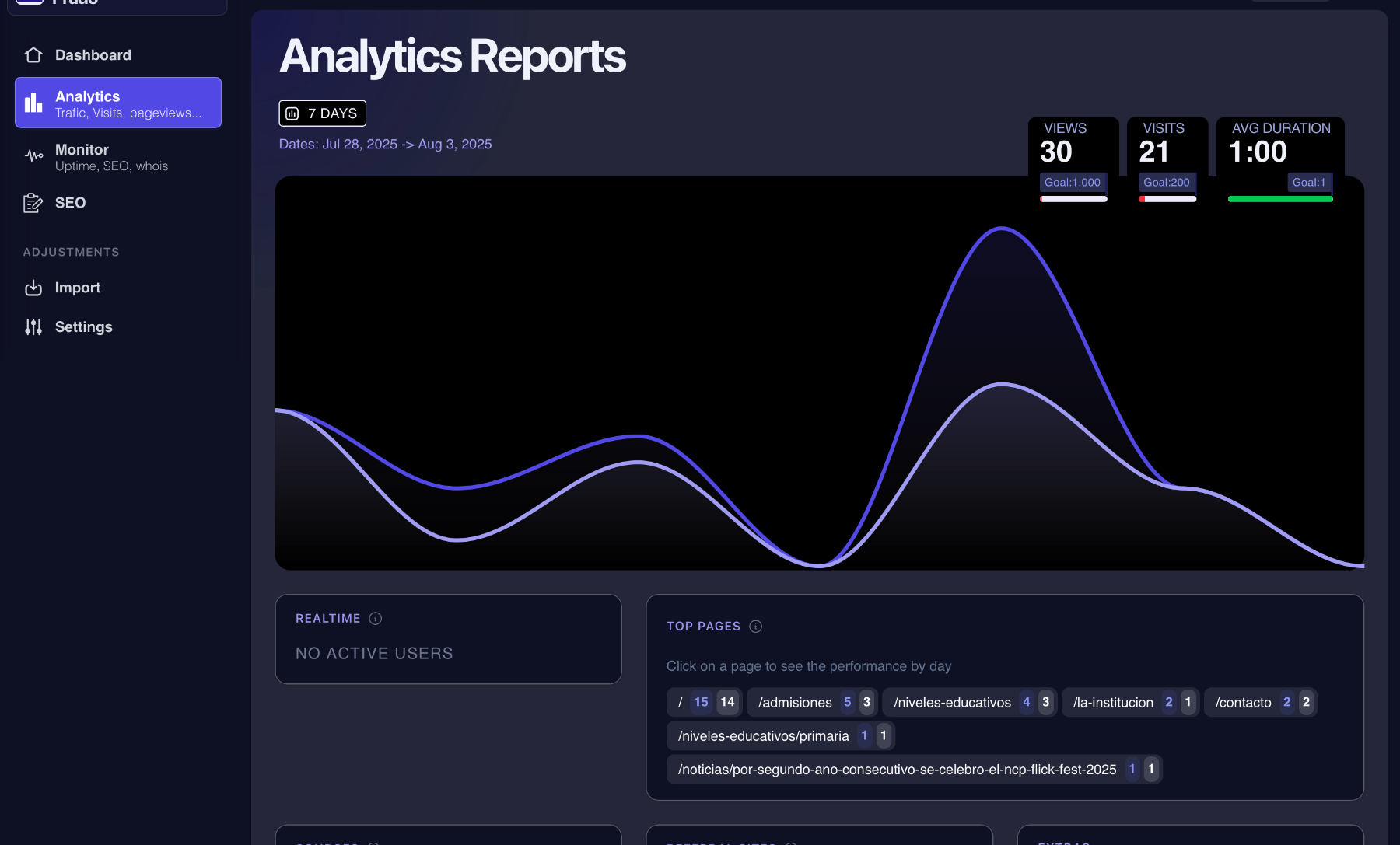Open Dashboard via the home icon
The height and width of the screenshot is (845, 1400).
click(x=33, y=54)
